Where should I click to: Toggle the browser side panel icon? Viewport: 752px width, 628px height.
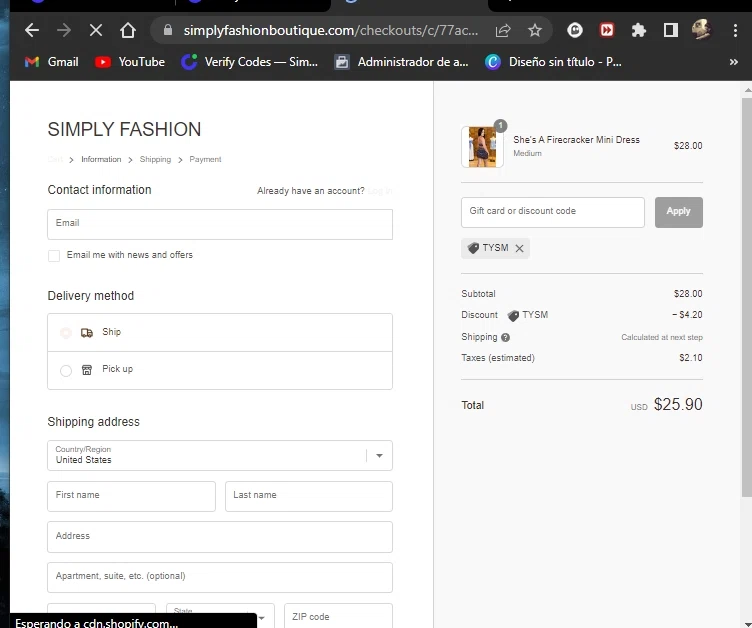(x=670, y=30)
